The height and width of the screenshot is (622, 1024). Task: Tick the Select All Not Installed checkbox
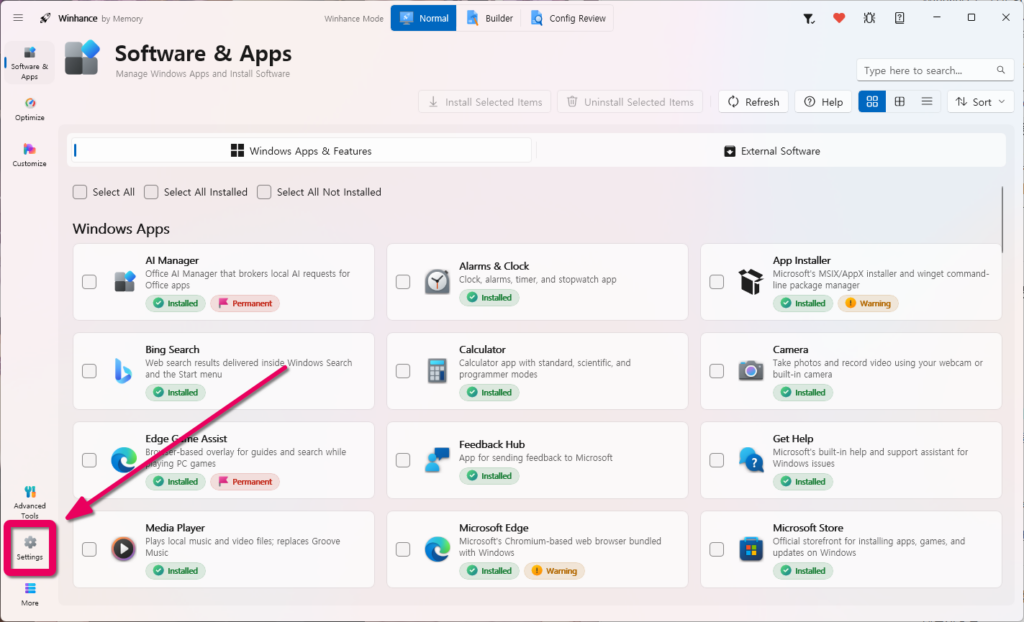(x=264, y=192)
